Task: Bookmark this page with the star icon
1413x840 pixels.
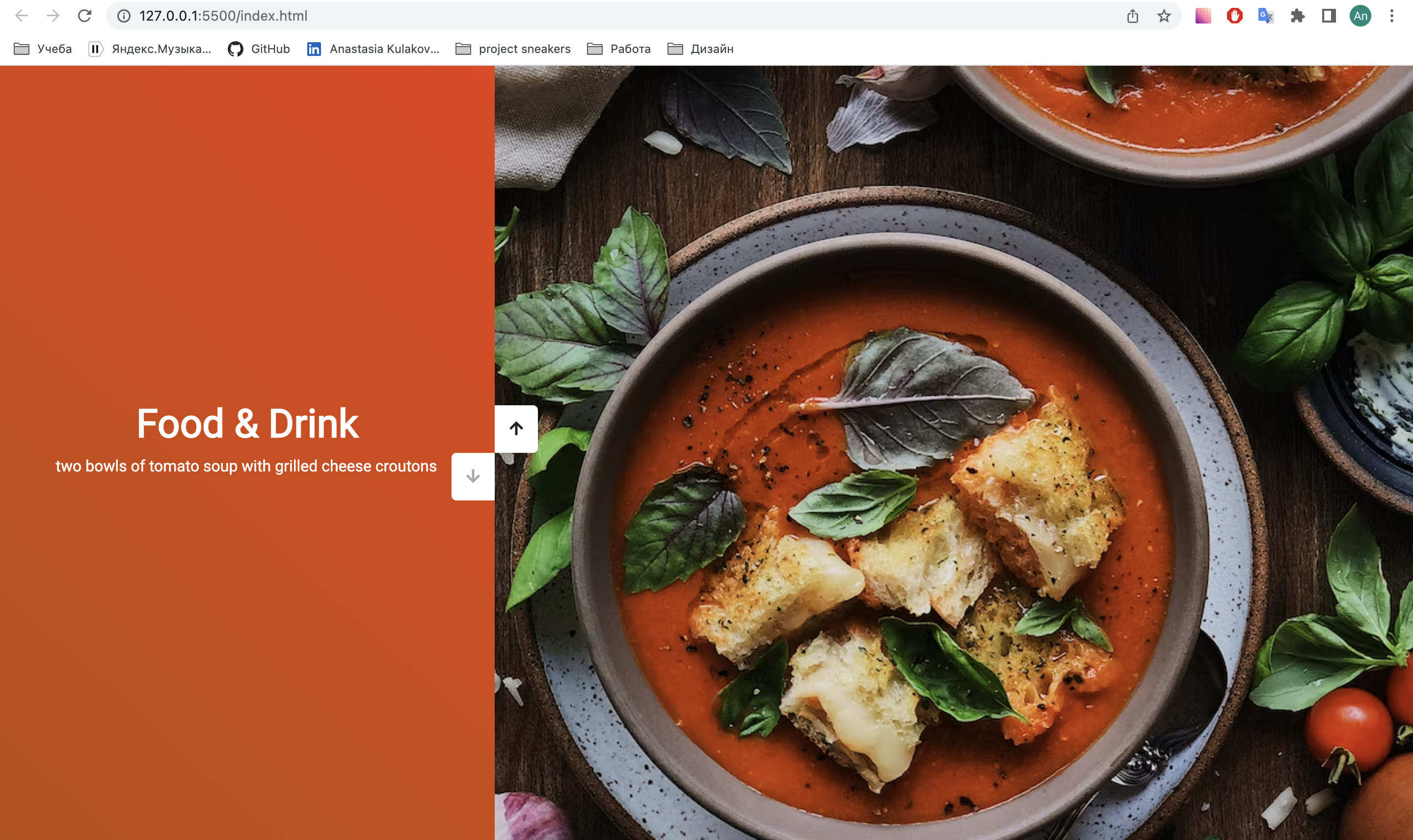Action: tap(1164, 16)
